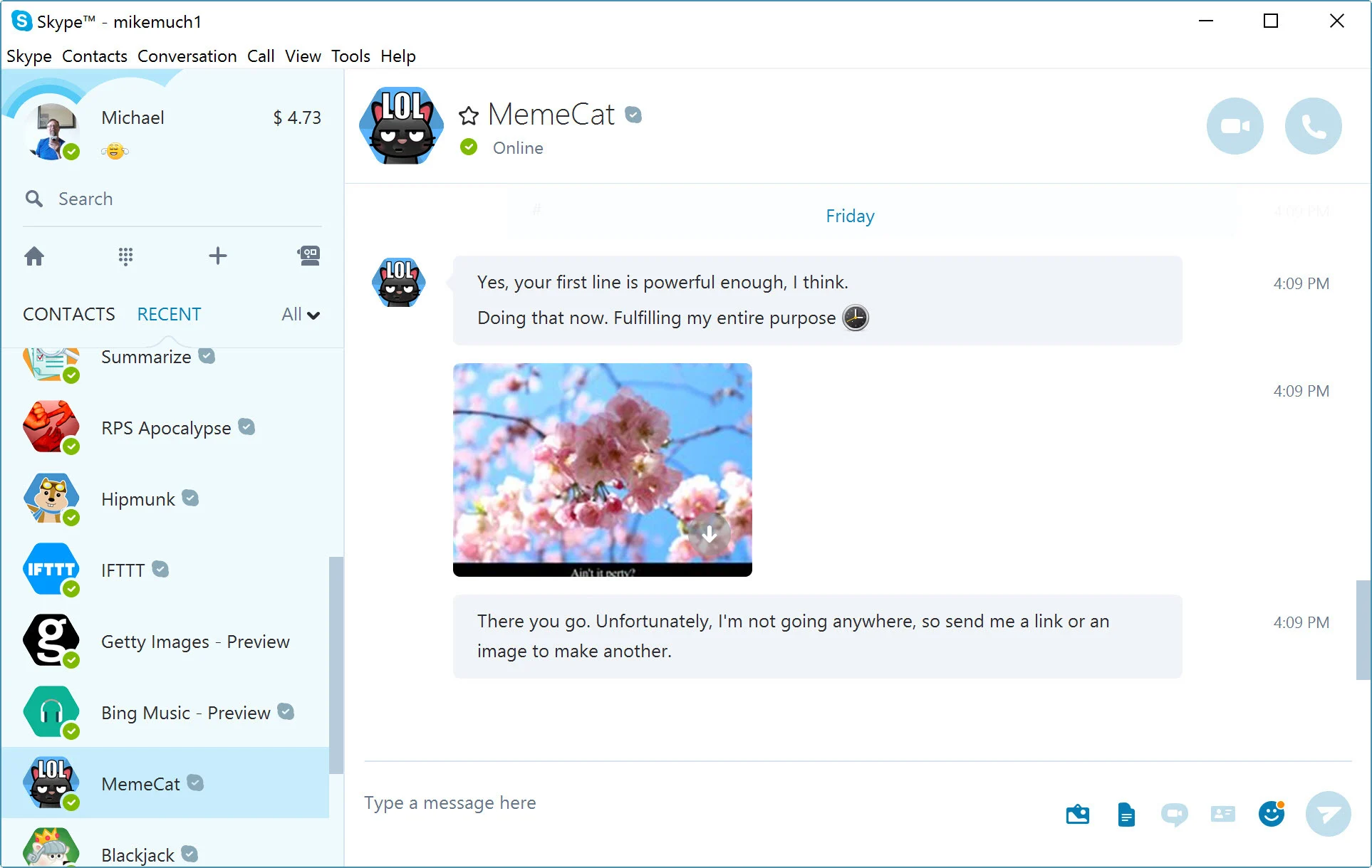Screen dimensions: 1372x868
Task: Click the send contacts card icon
Action: coord(1222,813)
